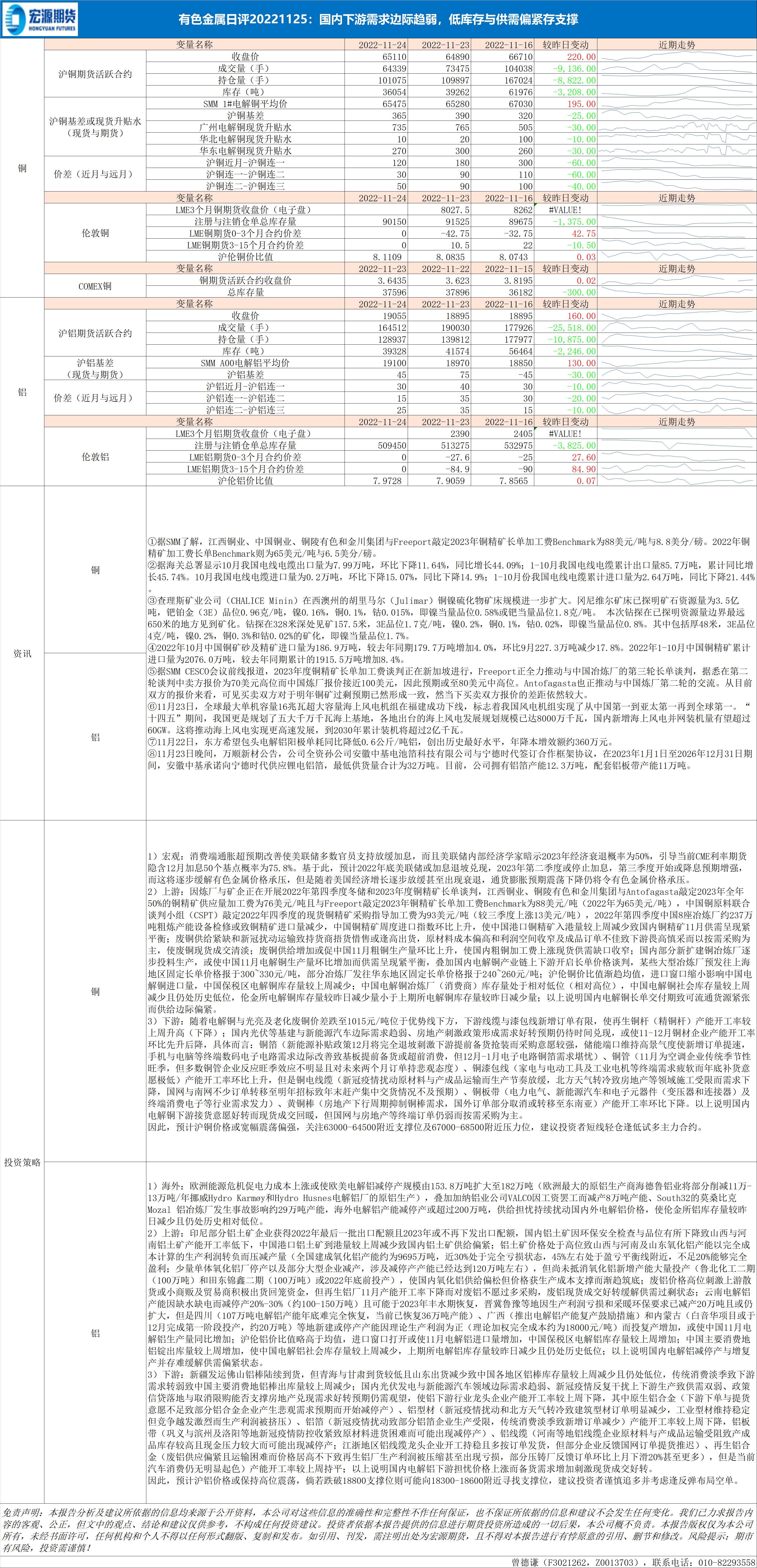This screenshot has height=1568, width=757.
Task: Select the -3,825.00 LME aluminum stock change
Action: (x=574, y=446)
